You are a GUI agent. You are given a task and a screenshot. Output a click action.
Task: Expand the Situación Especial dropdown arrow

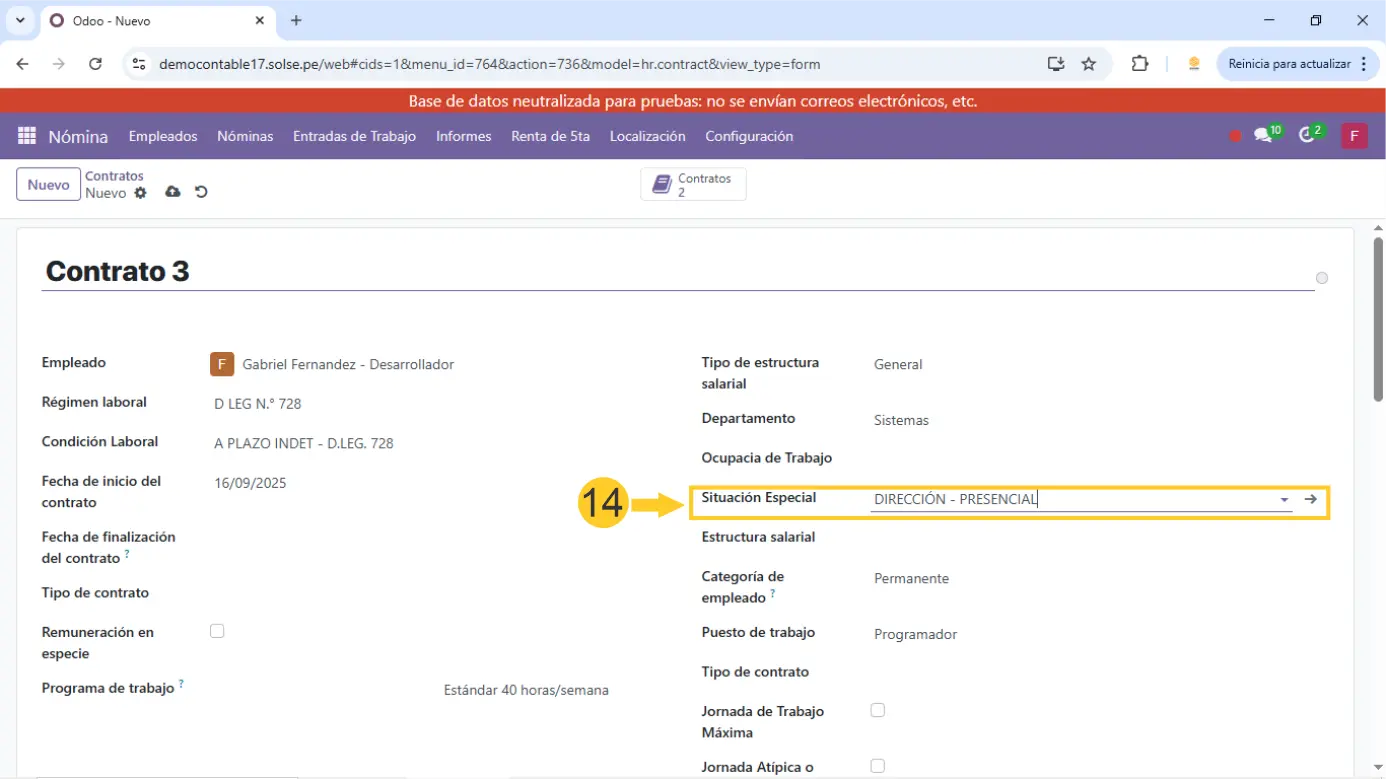click(x=1284, y=500)
